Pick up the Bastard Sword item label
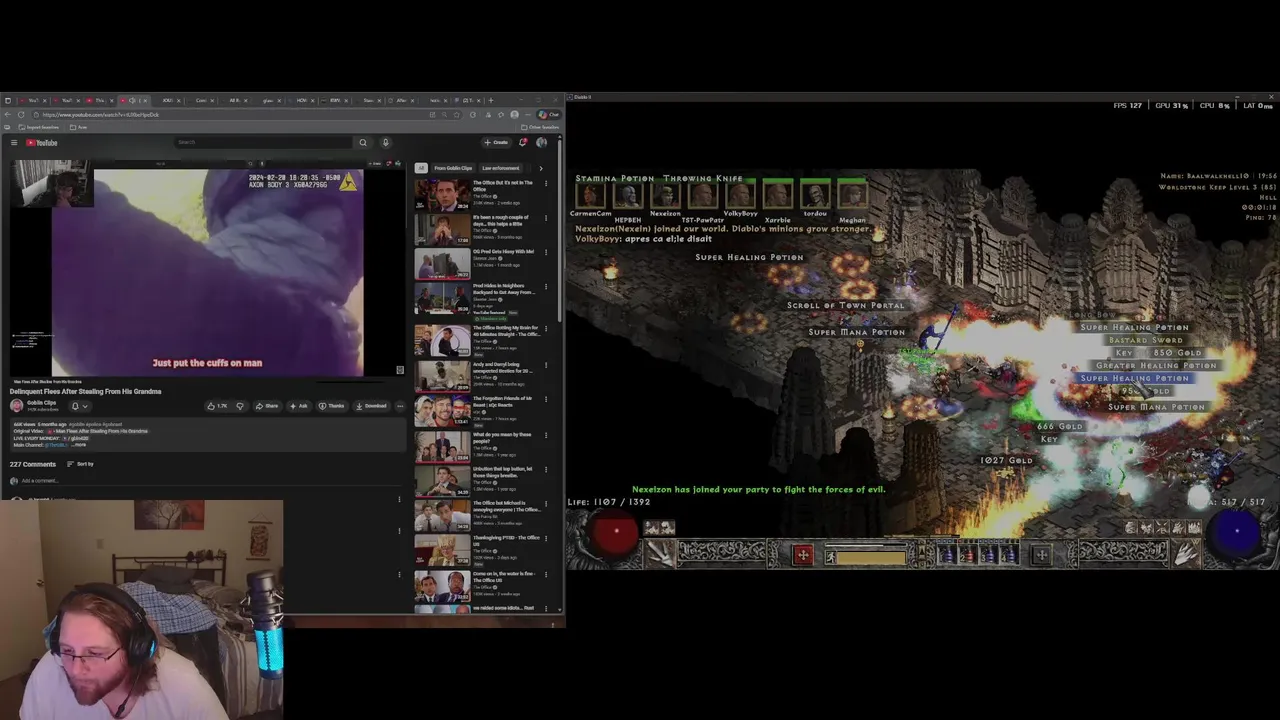Viewport: 1280px width, 720px height. 1145,340
